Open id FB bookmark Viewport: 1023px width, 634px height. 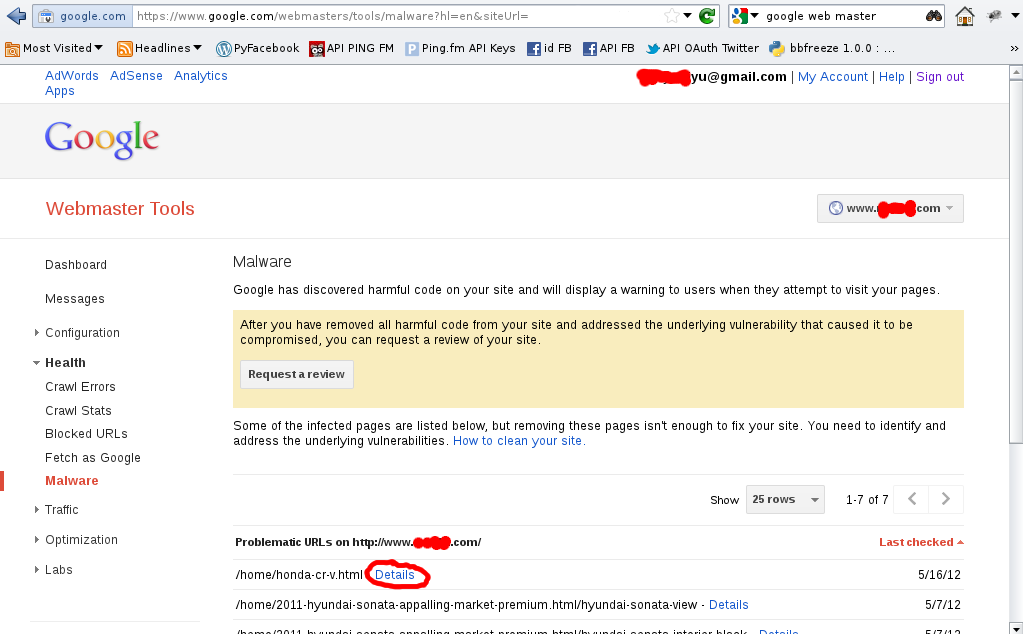point(549,48)
